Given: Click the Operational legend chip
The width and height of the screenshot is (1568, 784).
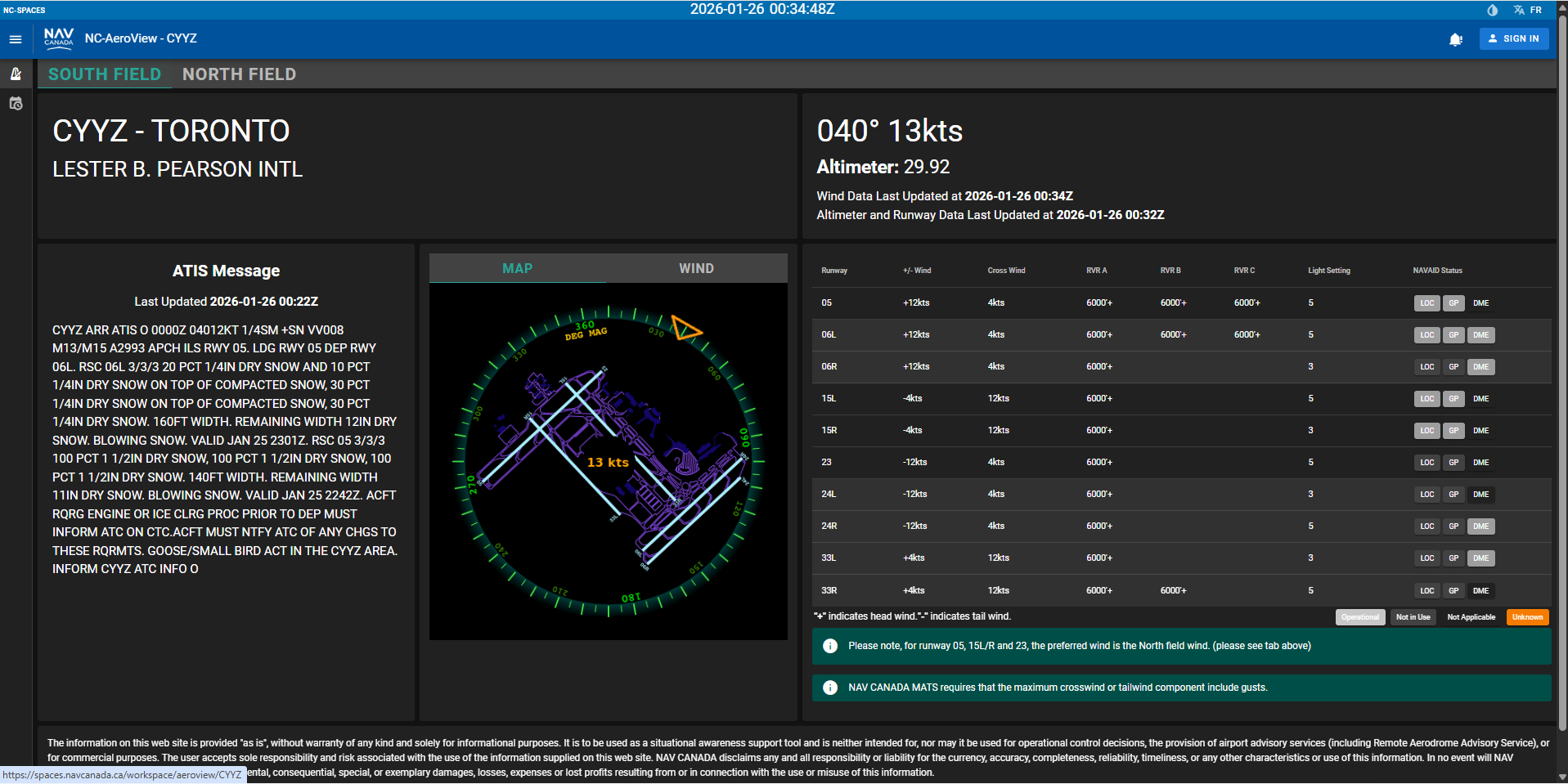Looking at the screenshot, I should coord(1359,616).
